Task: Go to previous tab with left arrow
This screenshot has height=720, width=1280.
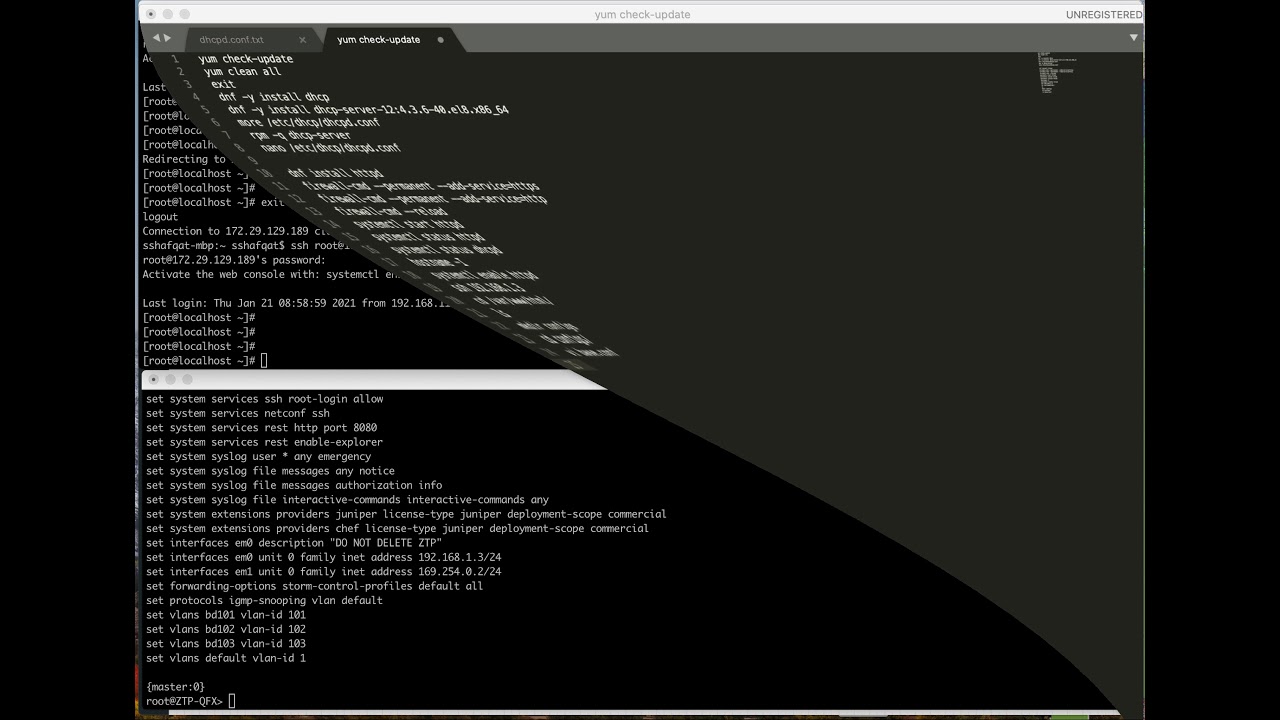Action: [x=156, y=38]
